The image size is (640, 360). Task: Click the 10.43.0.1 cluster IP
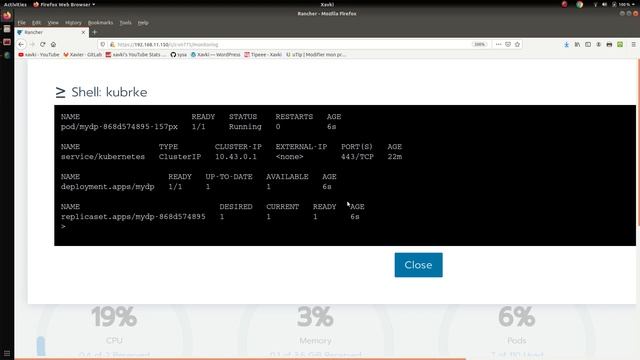(x=236, y=157)
